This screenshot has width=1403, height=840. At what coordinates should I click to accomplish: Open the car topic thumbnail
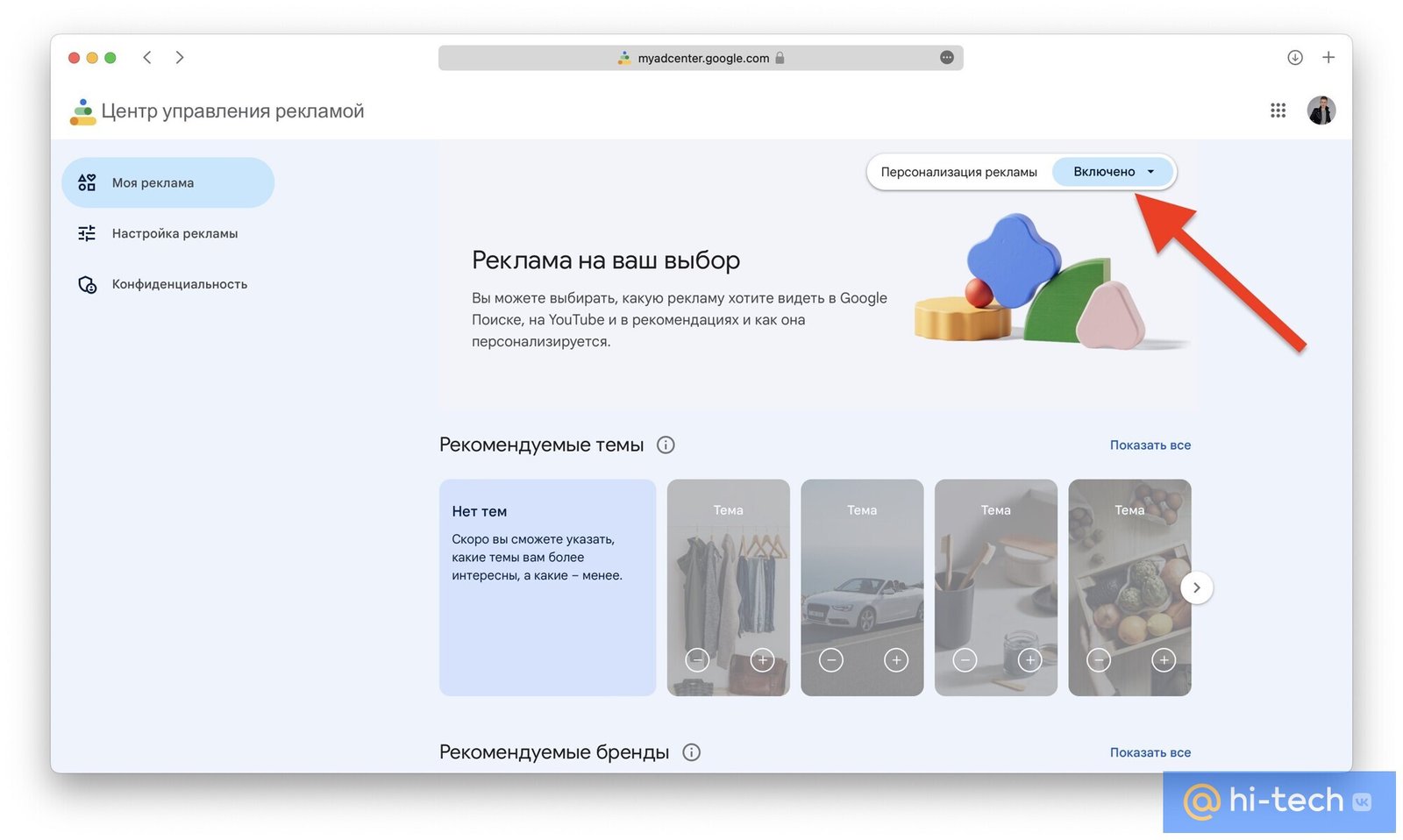(x=862, y=587)
